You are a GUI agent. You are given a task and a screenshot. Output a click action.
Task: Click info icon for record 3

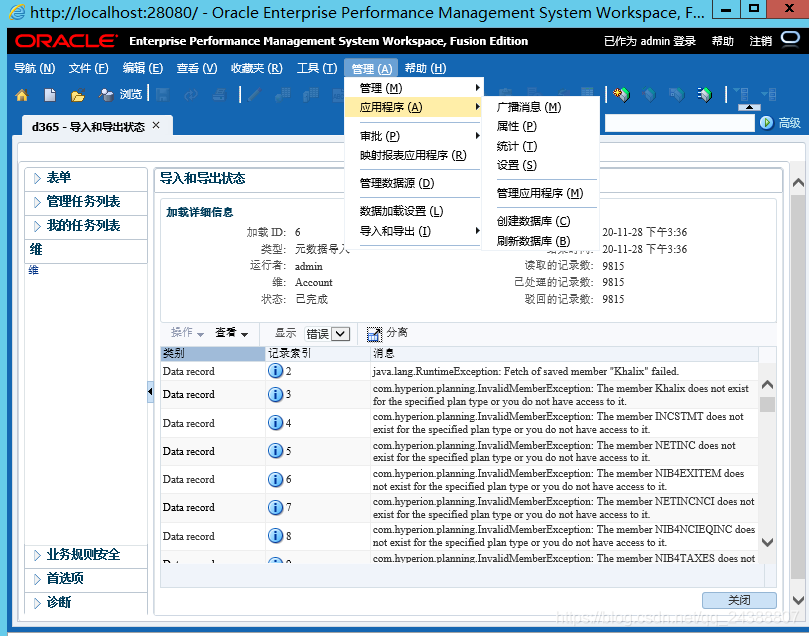pyautogui.click(x=276, y=395)
